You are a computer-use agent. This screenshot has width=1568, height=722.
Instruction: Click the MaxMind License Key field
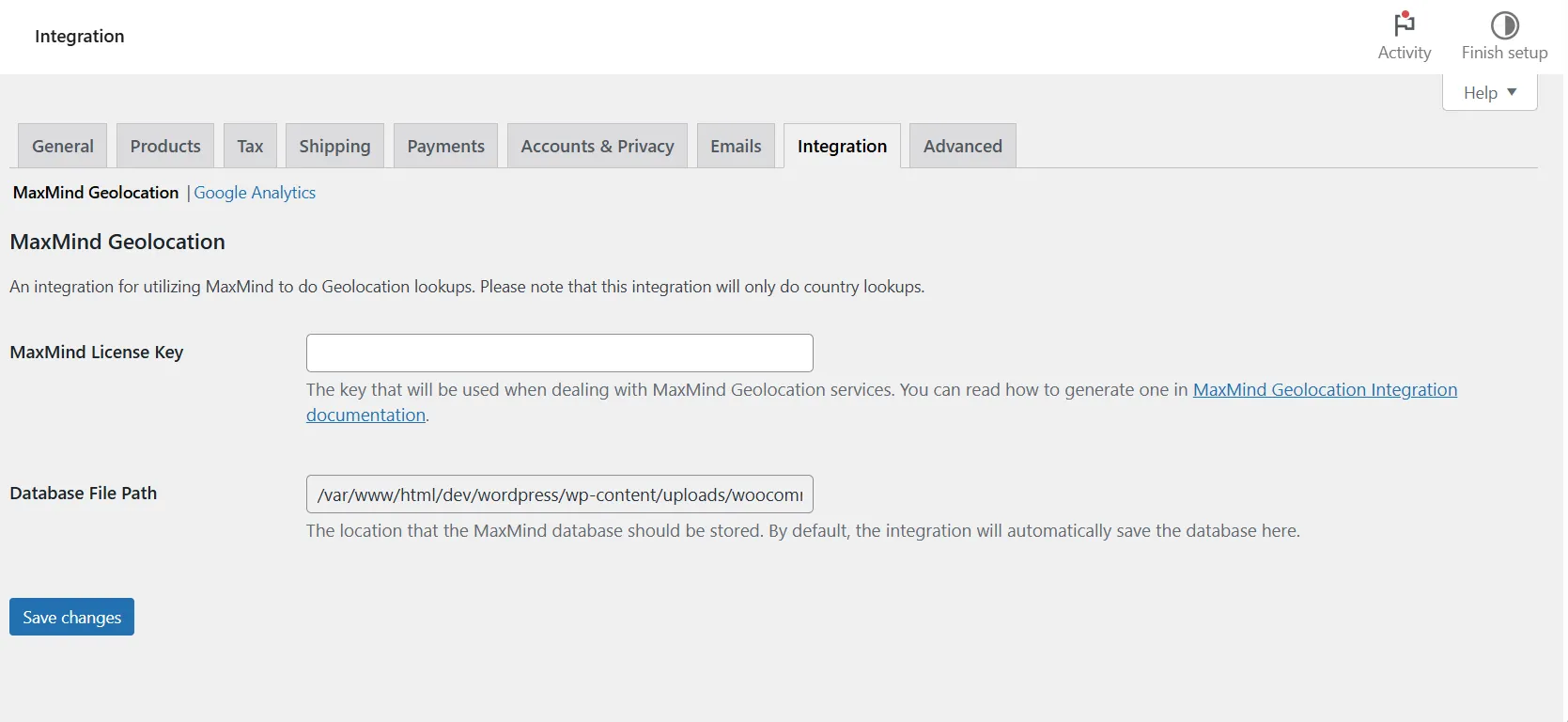point(559,353)
